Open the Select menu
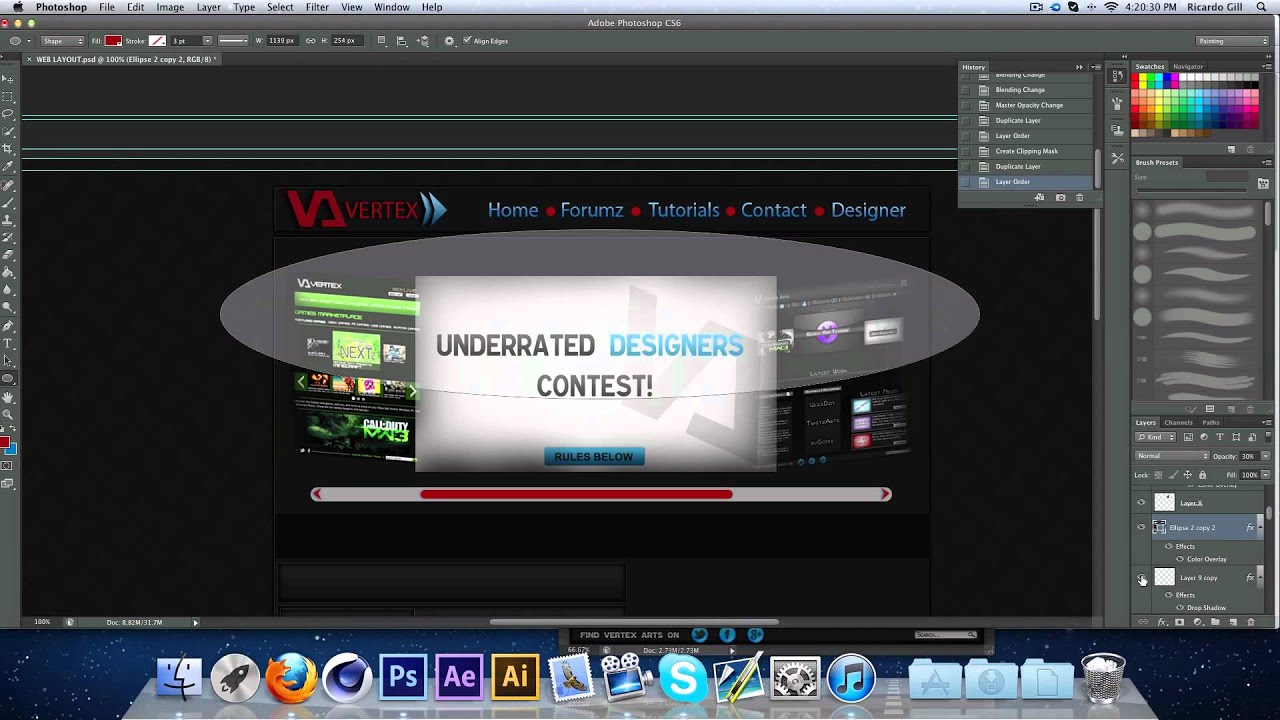The height and width of the screenshot is (720, 1280). click(x=280, y=7)
